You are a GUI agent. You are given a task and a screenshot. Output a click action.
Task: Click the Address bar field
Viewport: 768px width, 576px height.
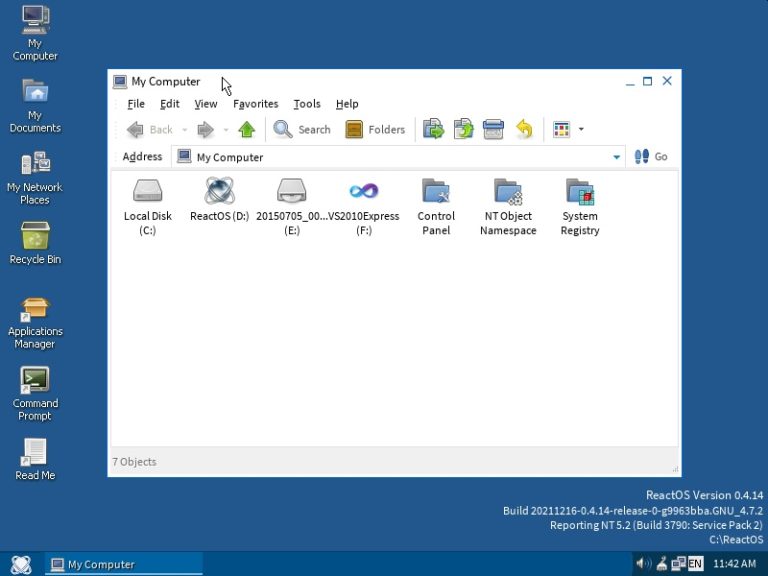398,157
